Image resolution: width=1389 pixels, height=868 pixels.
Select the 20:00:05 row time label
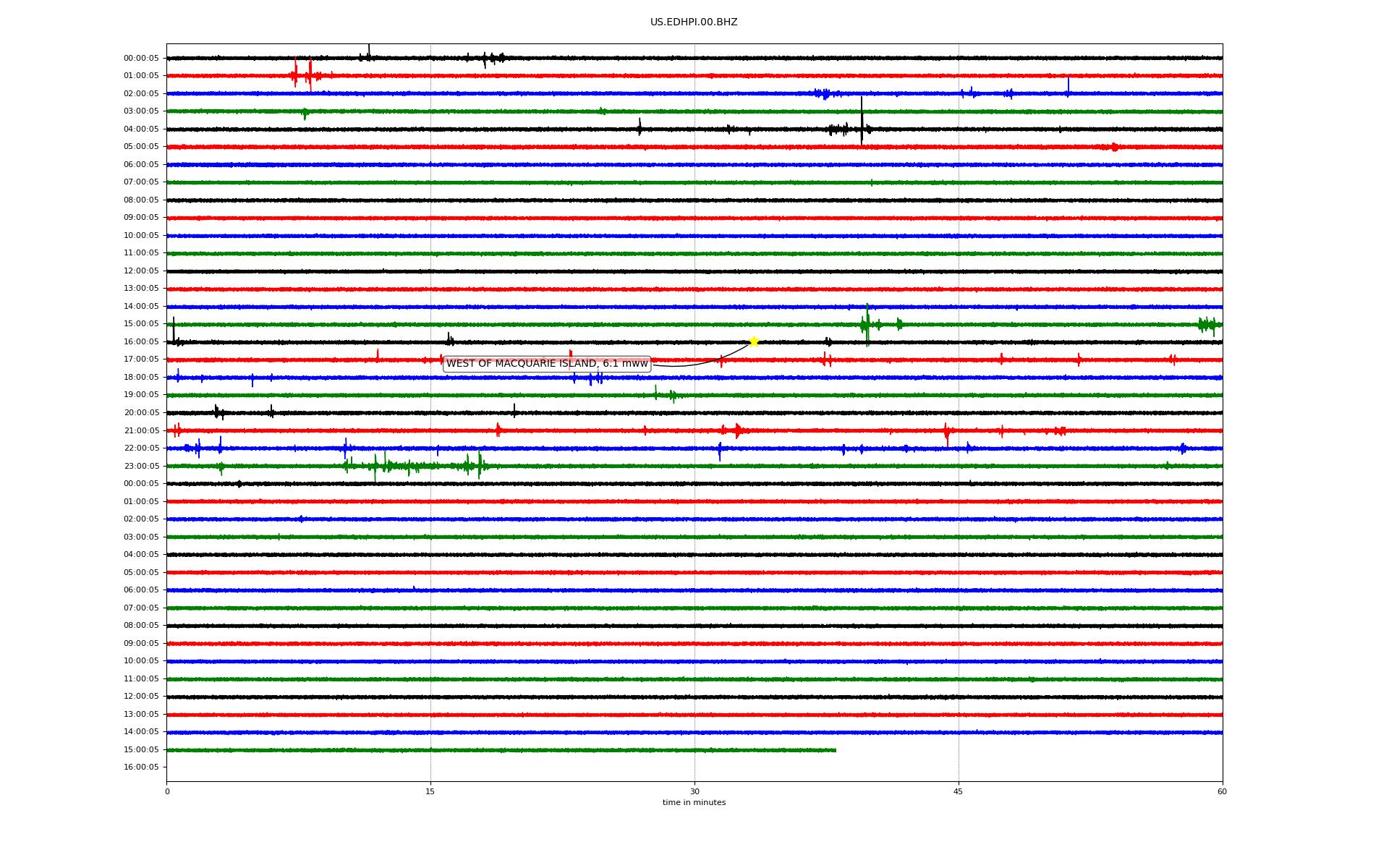(141, 413)
